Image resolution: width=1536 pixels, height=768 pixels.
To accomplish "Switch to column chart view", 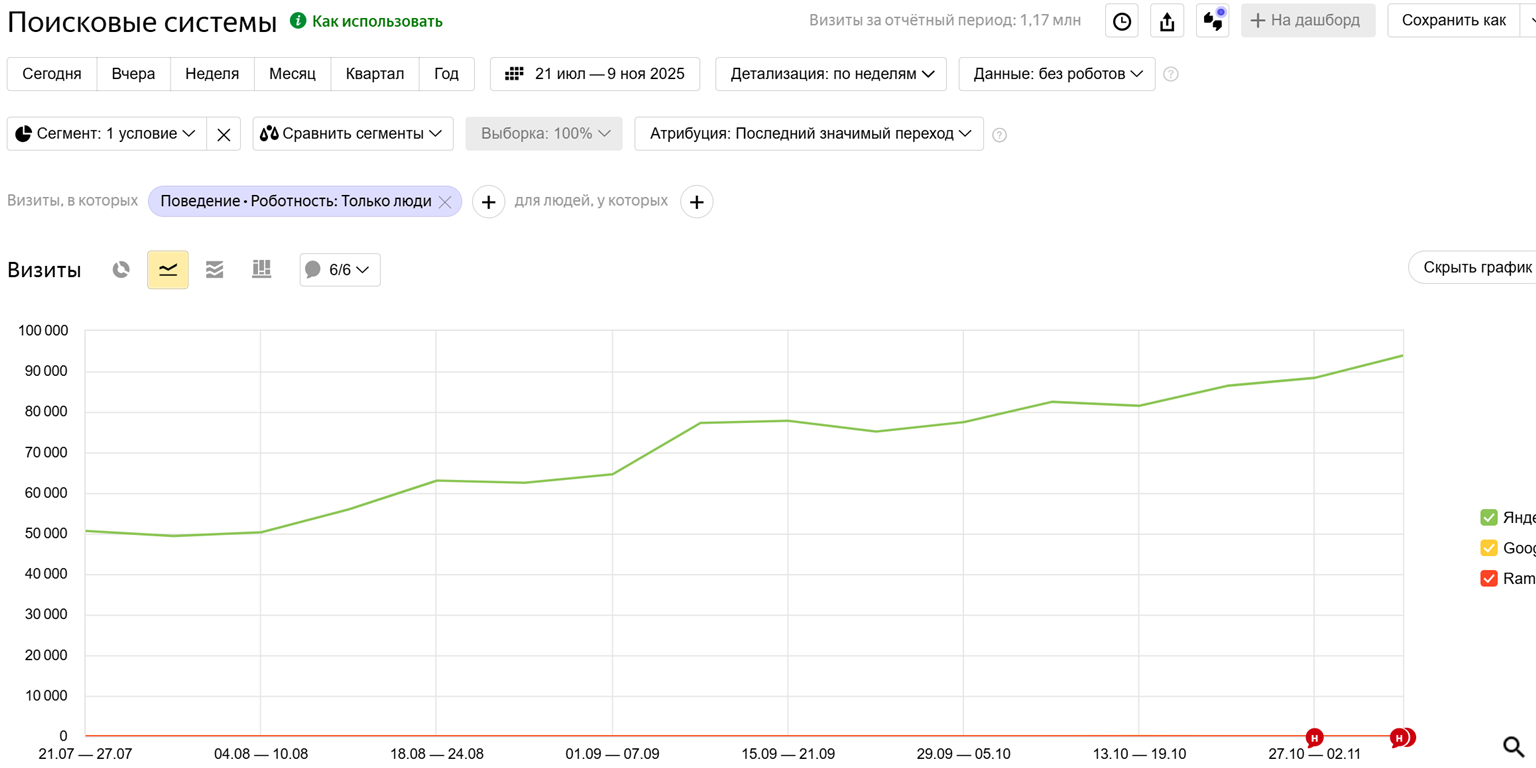I will (261, 270).
